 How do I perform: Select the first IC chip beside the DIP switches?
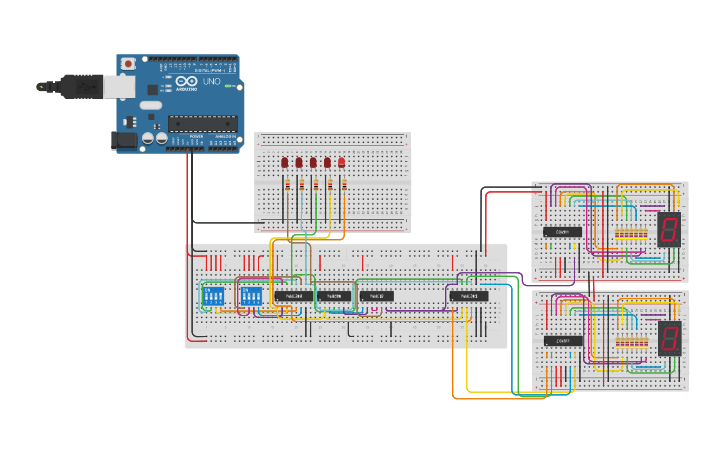tap(294, 296)
